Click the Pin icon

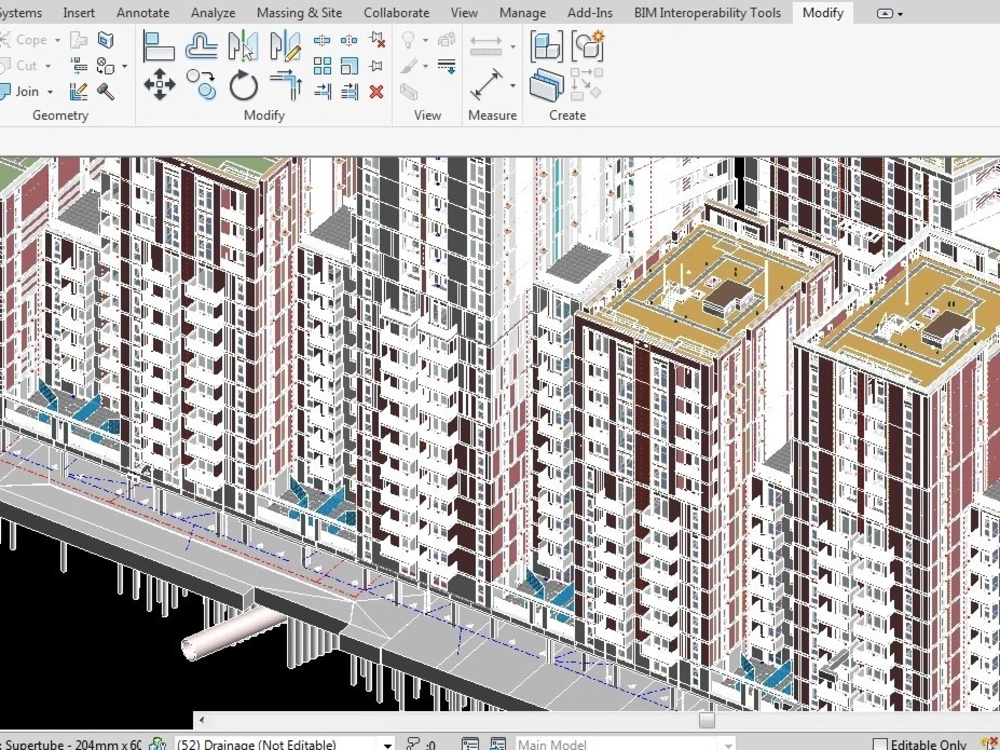coord(376,66)
